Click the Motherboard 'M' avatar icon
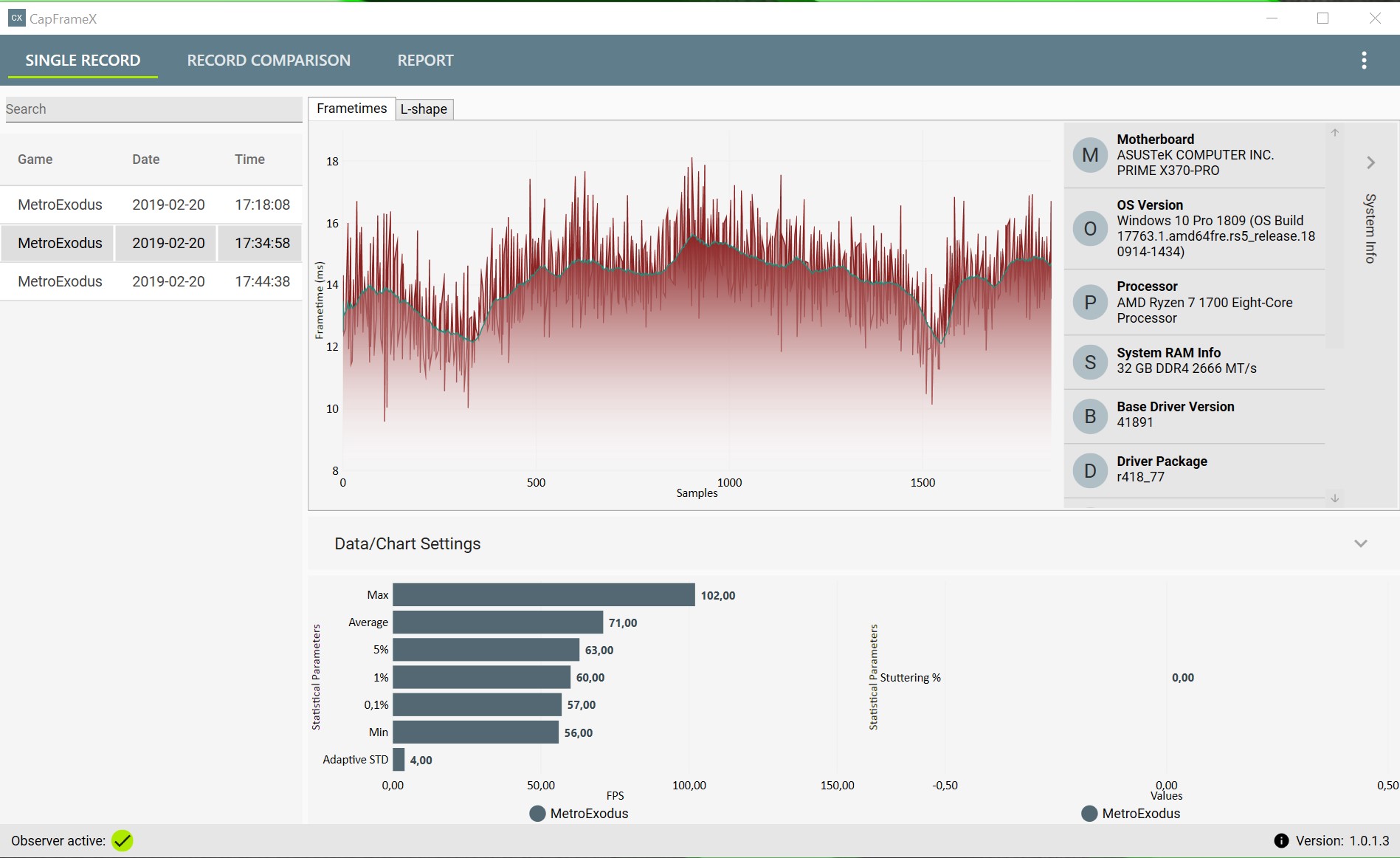 1090,155
